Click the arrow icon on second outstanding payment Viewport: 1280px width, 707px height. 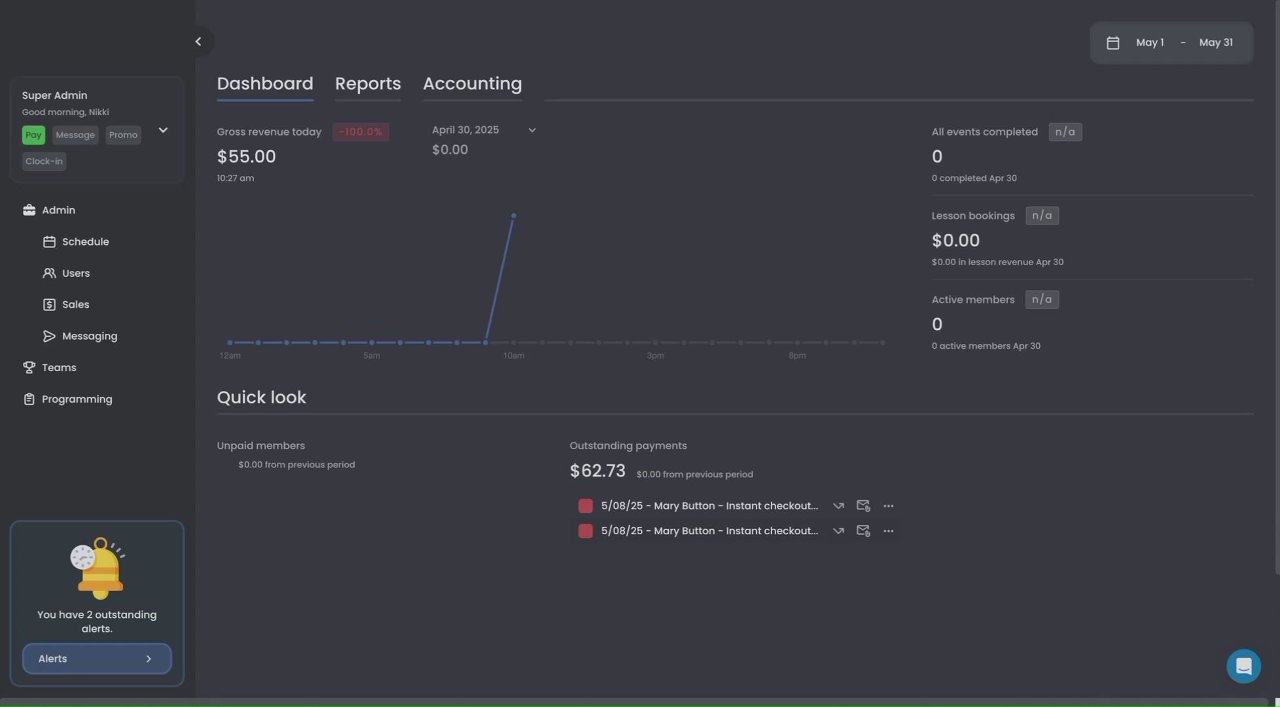click(x=838, y=531)
